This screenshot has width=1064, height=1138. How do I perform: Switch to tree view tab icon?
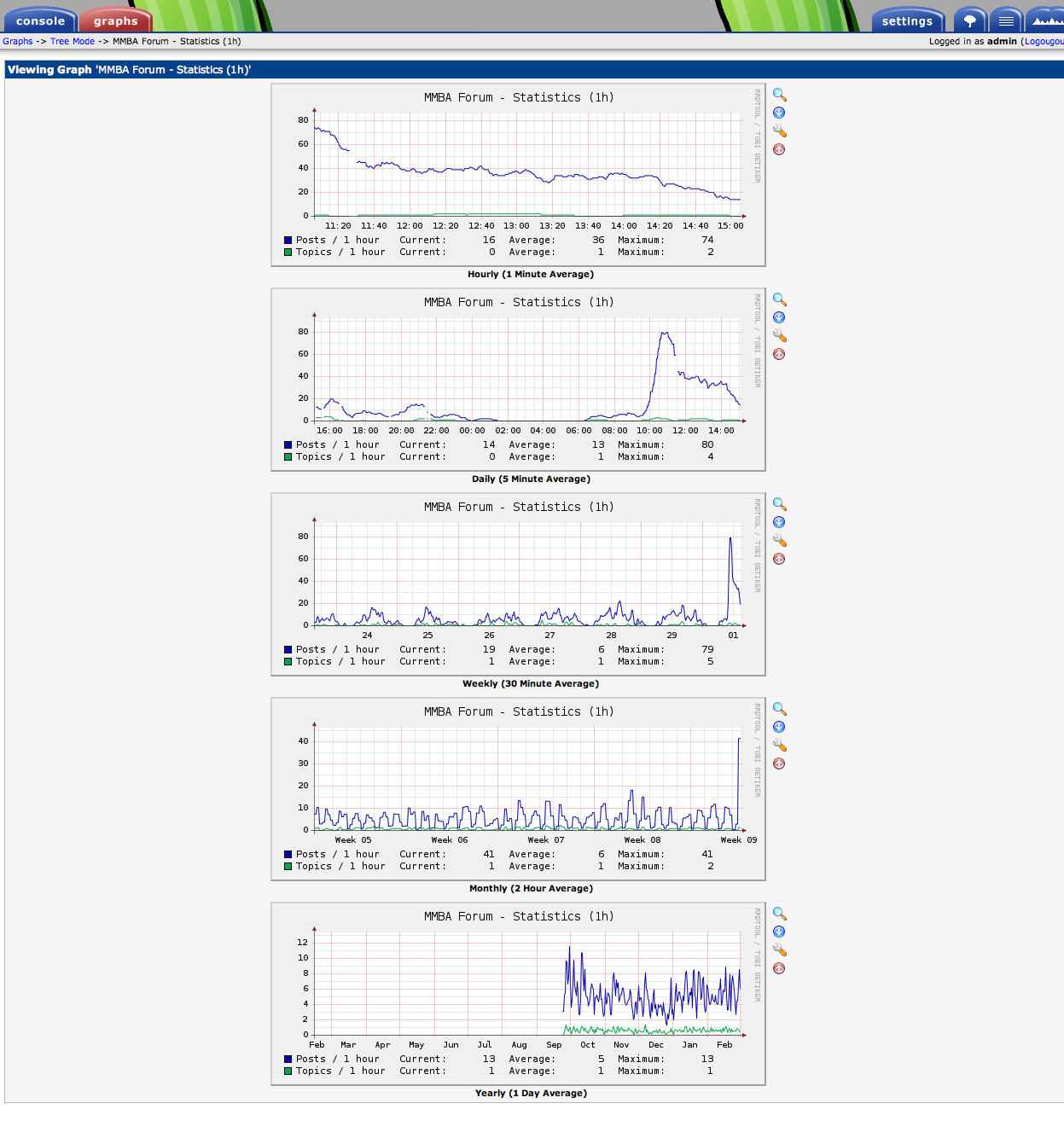970,20
